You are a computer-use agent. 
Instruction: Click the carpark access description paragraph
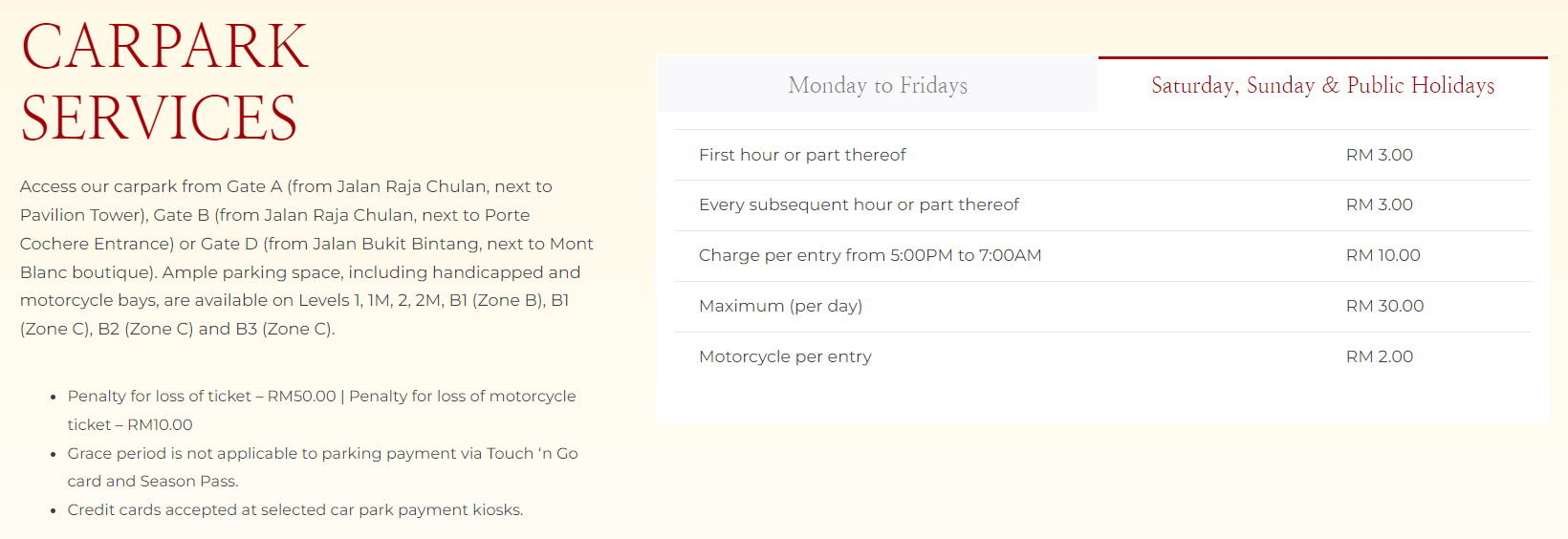[x=307, y=257]
